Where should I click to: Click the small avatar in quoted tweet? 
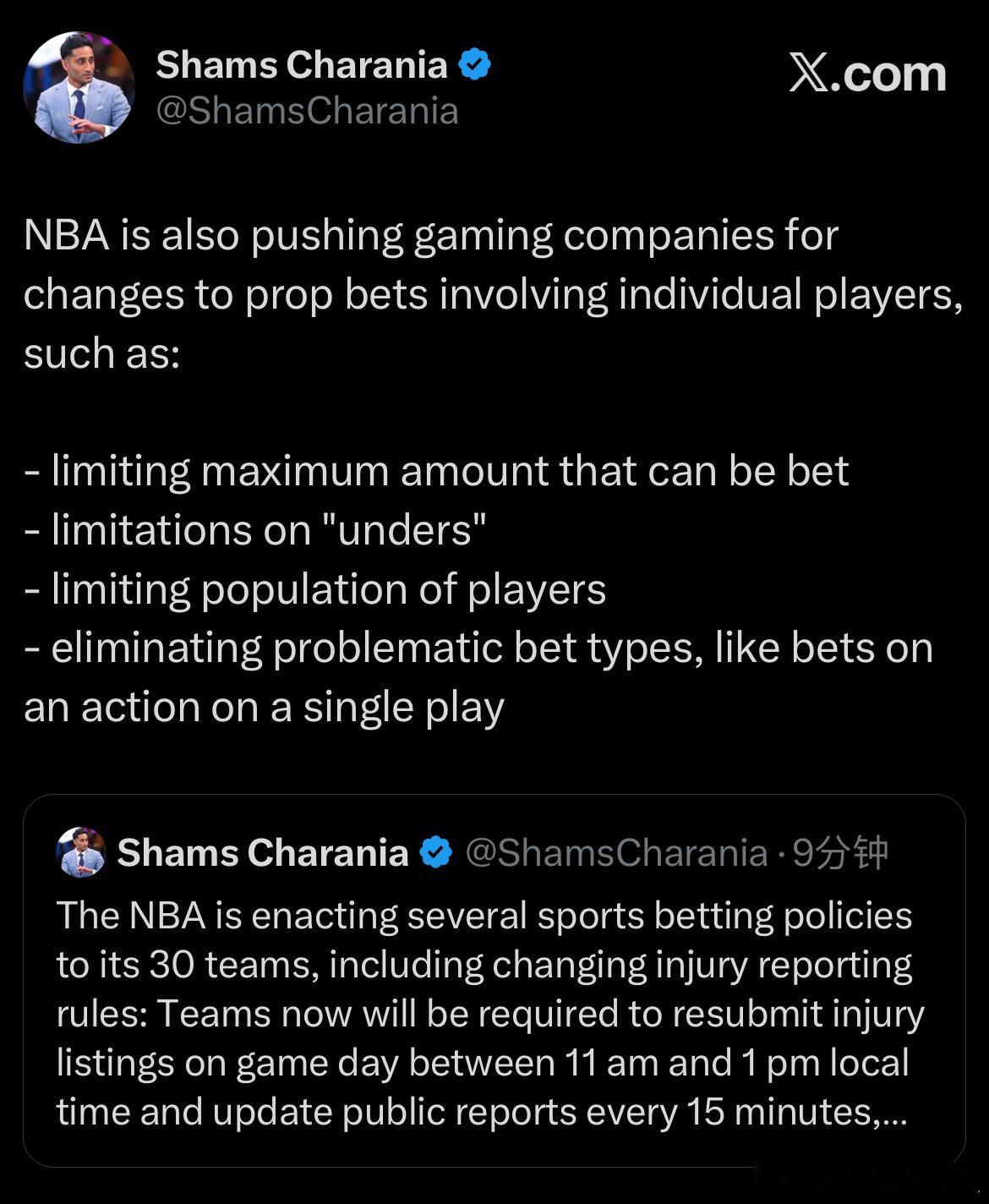pos(81,852)
